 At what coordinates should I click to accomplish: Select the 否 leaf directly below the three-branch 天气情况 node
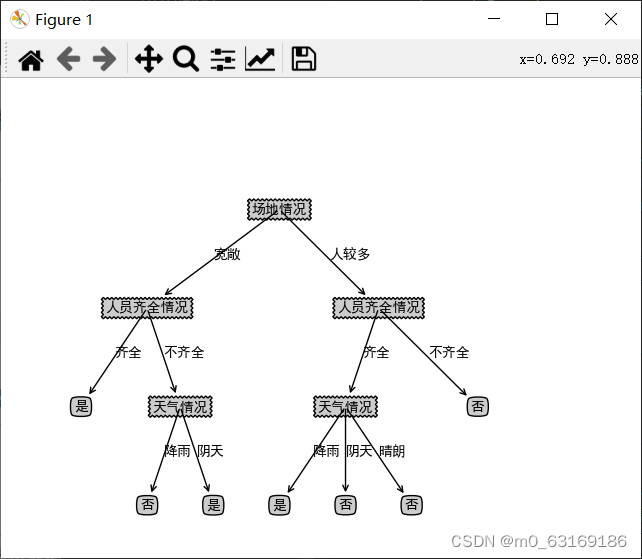pyautogui.click(x=346, y=505)
